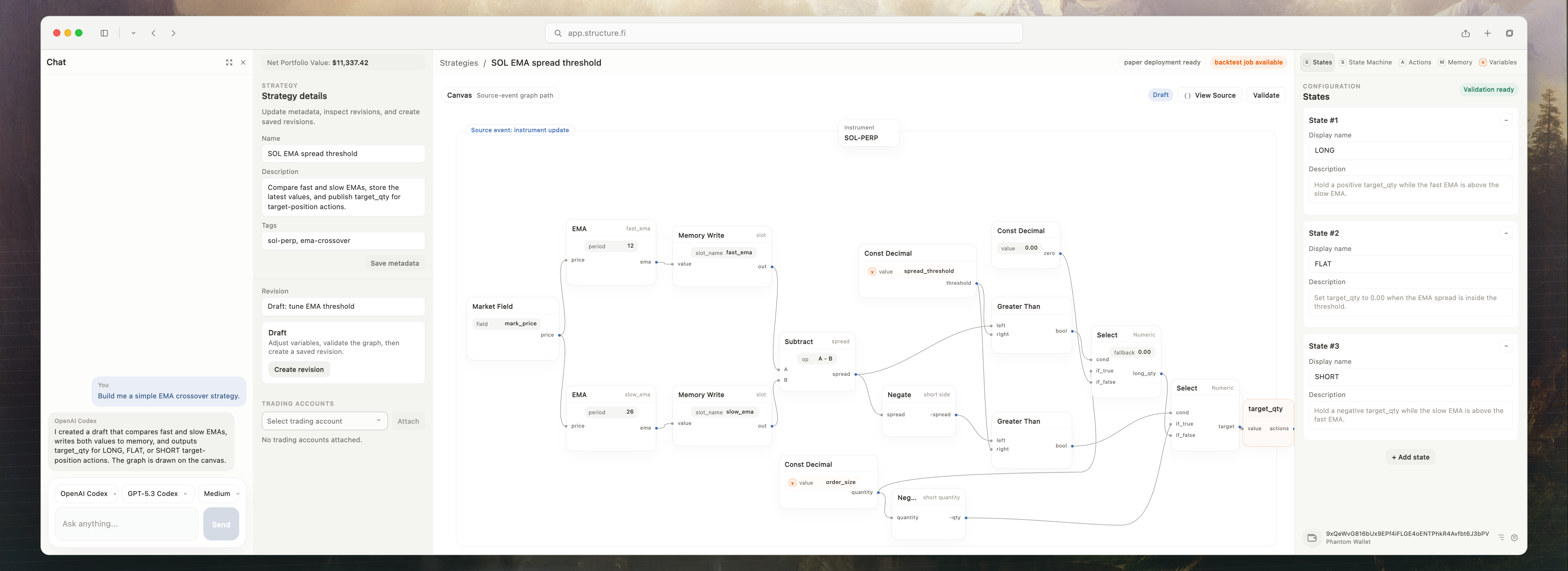The height and width of the screenshot is (571, 1568).
Task: Click the Attach button
Action: (x=408, y=421)
